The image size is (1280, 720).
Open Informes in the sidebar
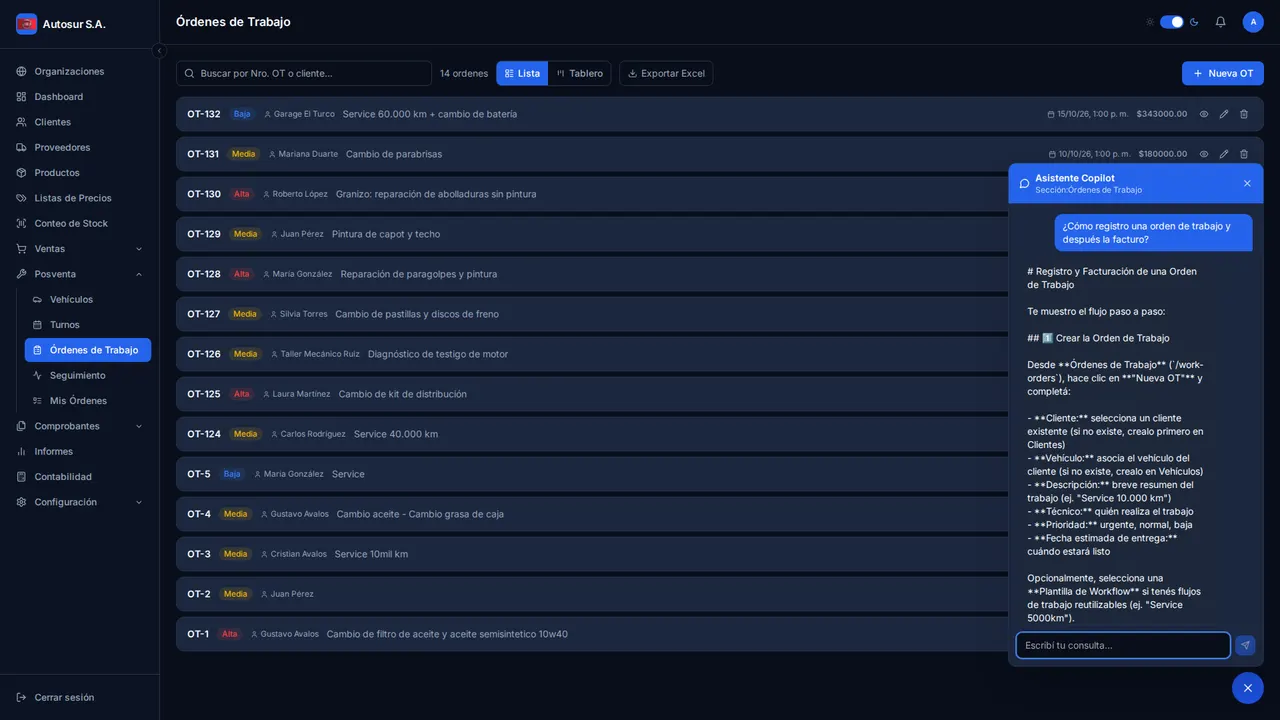pyautogui.click(x=80, y=452)
